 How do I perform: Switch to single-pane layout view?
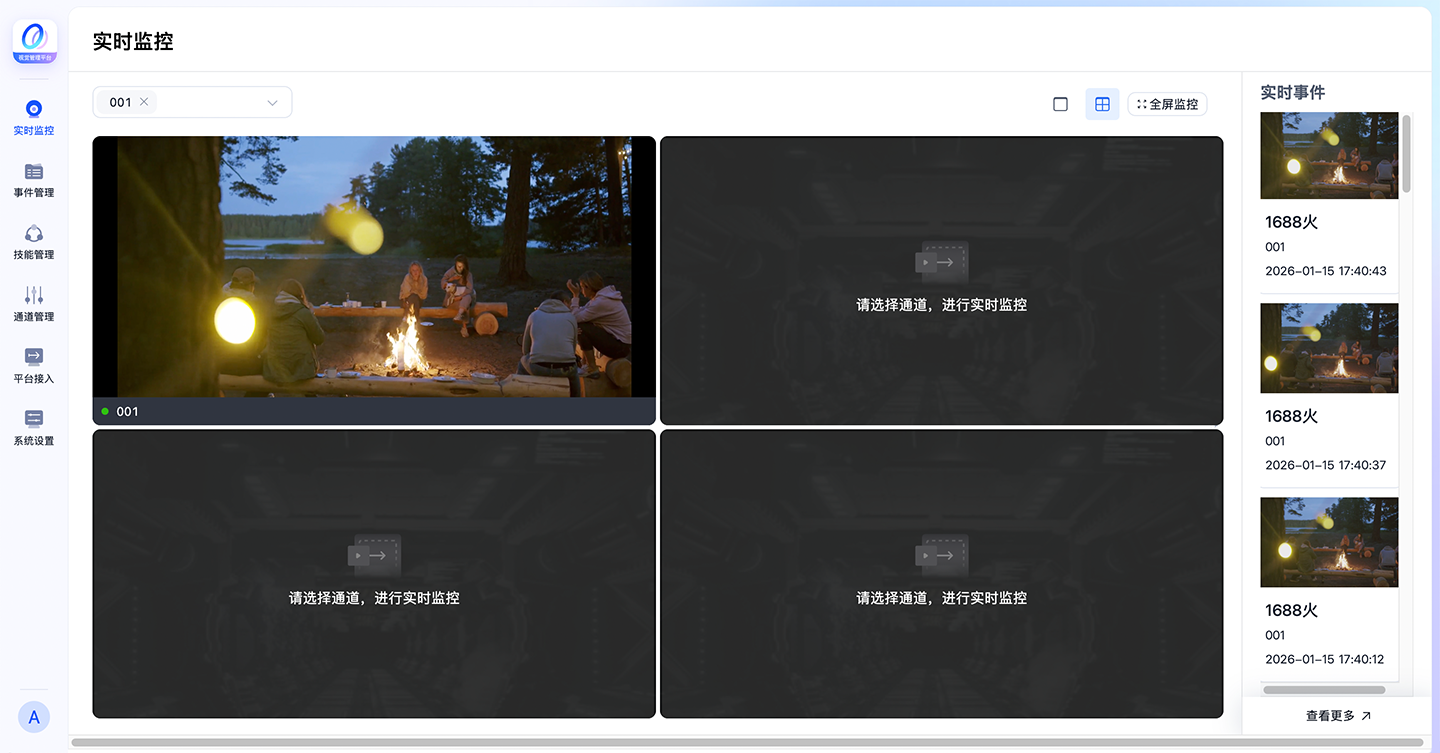click(1061, 104)
